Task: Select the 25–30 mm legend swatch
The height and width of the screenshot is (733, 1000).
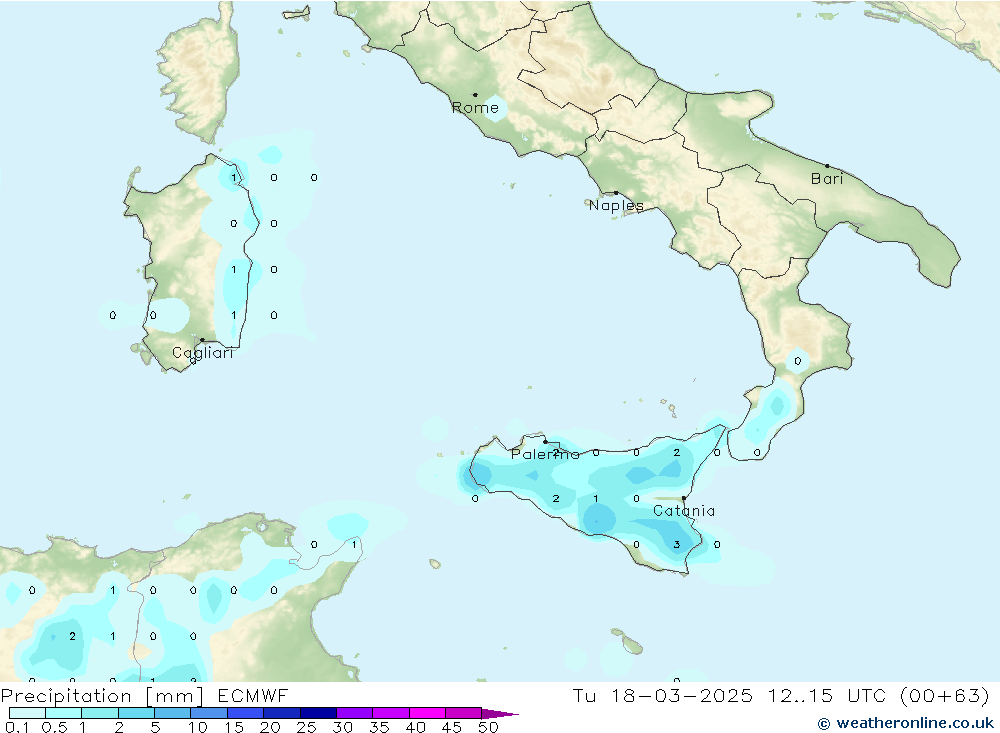Action: tap(318, 713)
